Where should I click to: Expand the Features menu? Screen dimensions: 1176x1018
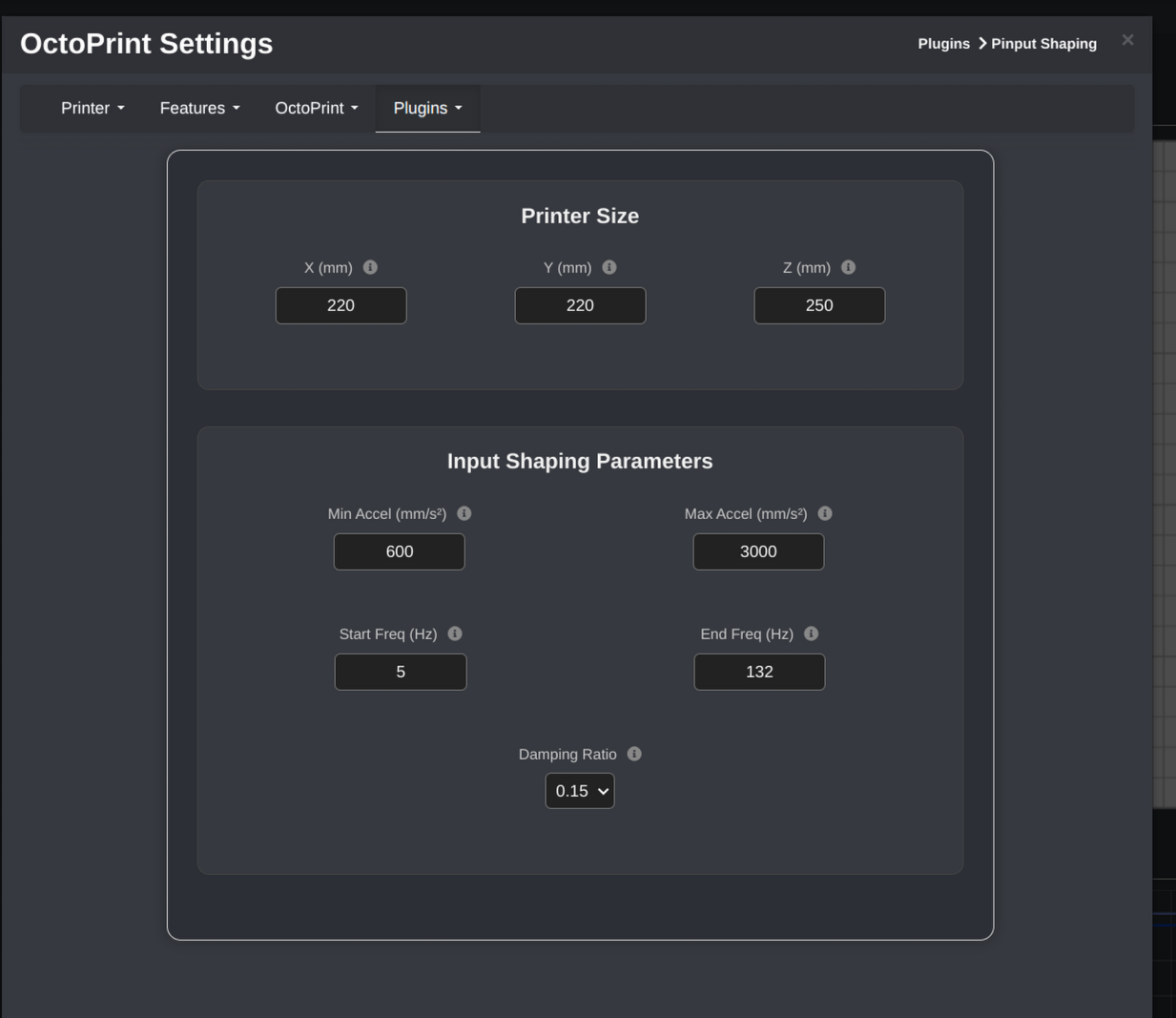[199, 108]
